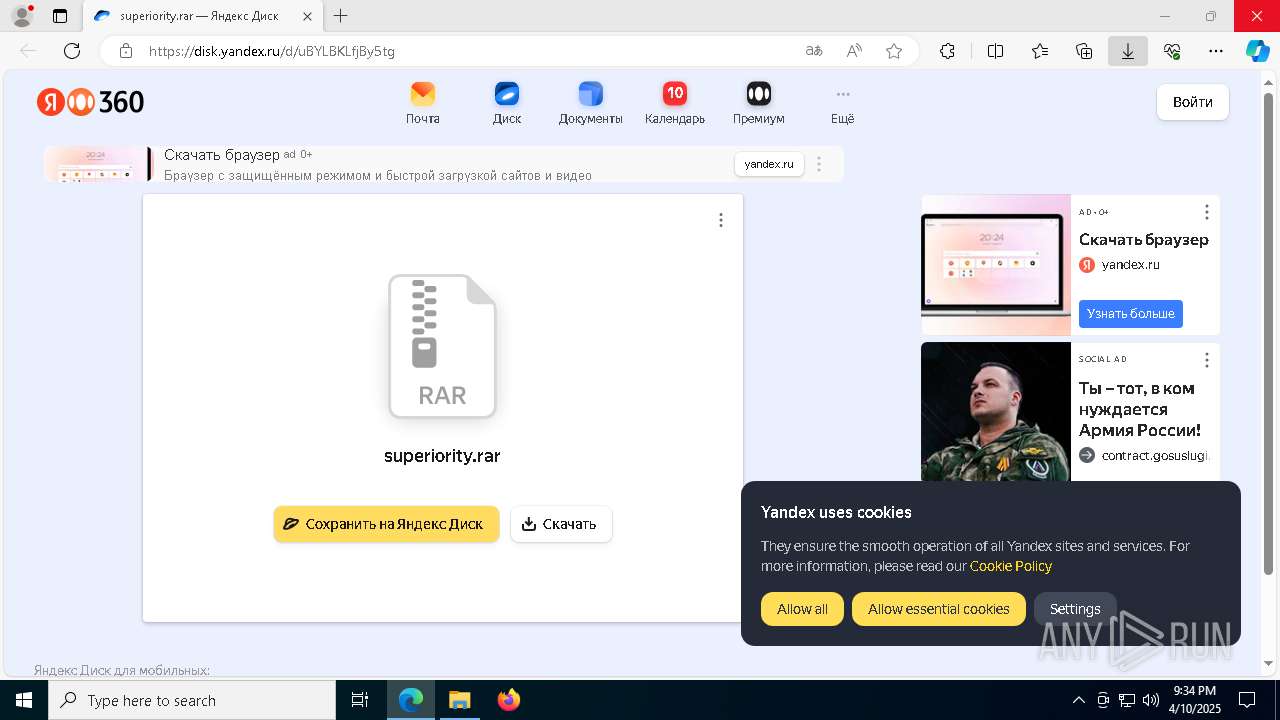Open the browser profile icon
Image resolution: width=1280 pixels, height=720 pixels.
click(x=22, y=16)
